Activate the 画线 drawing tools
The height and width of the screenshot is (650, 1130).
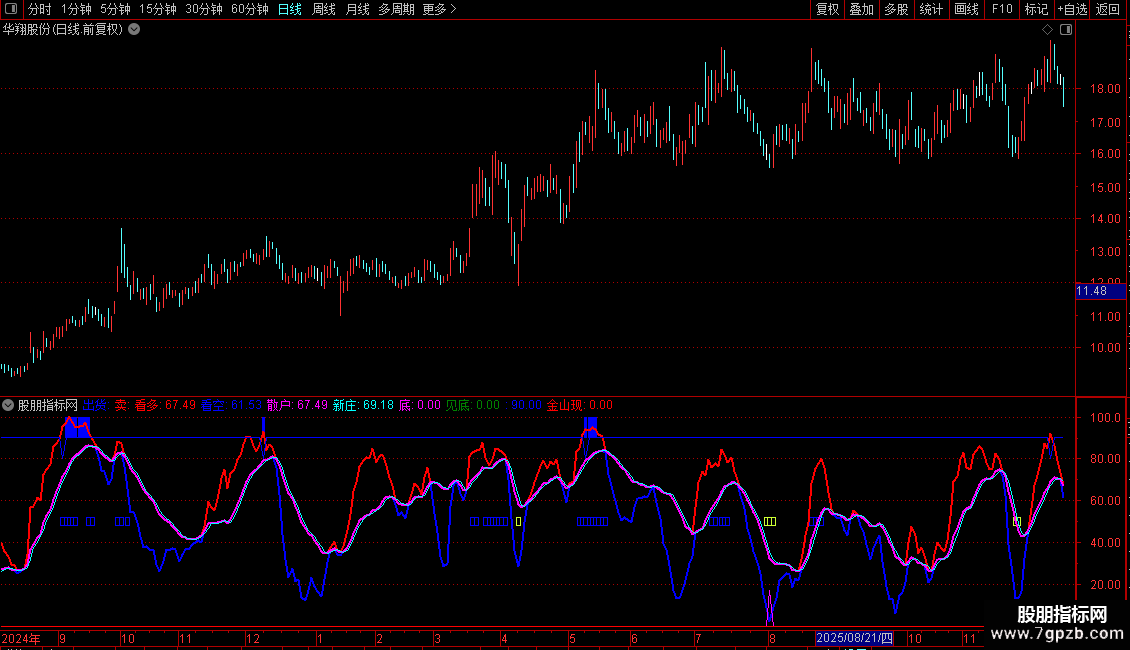(x=966, y=9)
